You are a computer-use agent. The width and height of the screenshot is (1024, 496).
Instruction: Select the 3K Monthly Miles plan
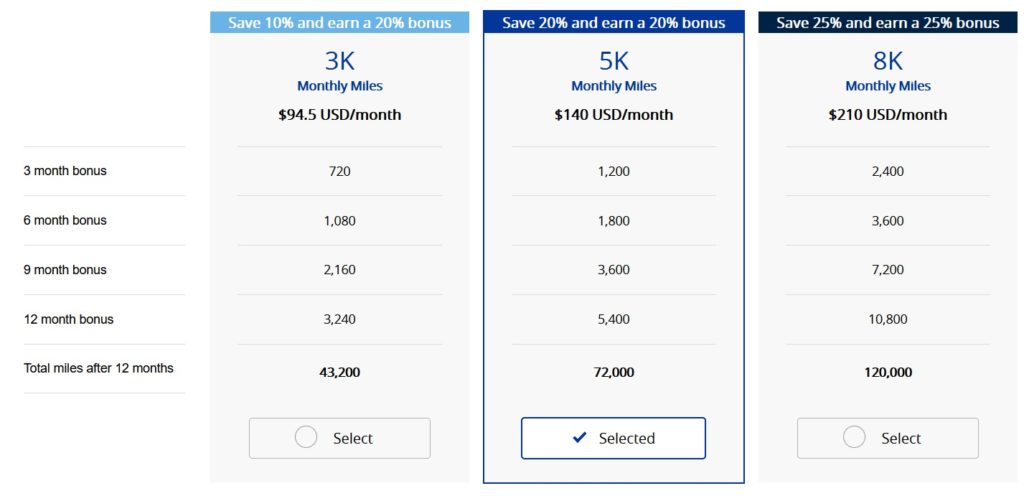point(339,438)
